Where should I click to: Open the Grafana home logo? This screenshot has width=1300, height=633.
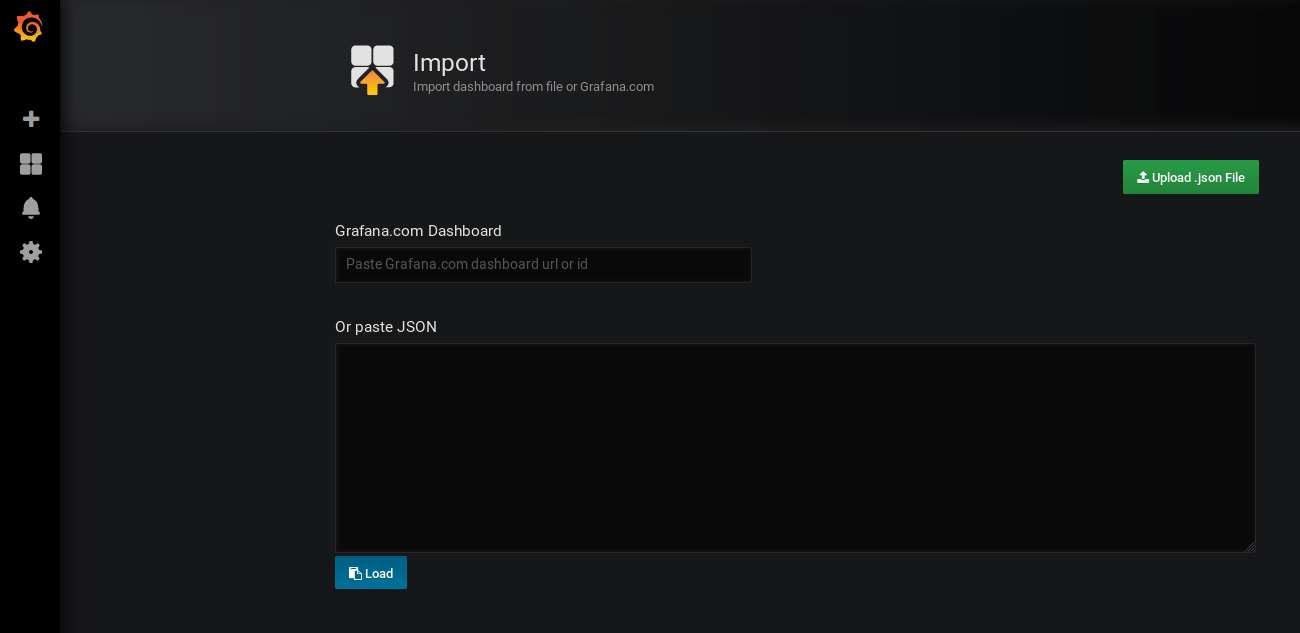pyautogui.click(x=29, y=27)
